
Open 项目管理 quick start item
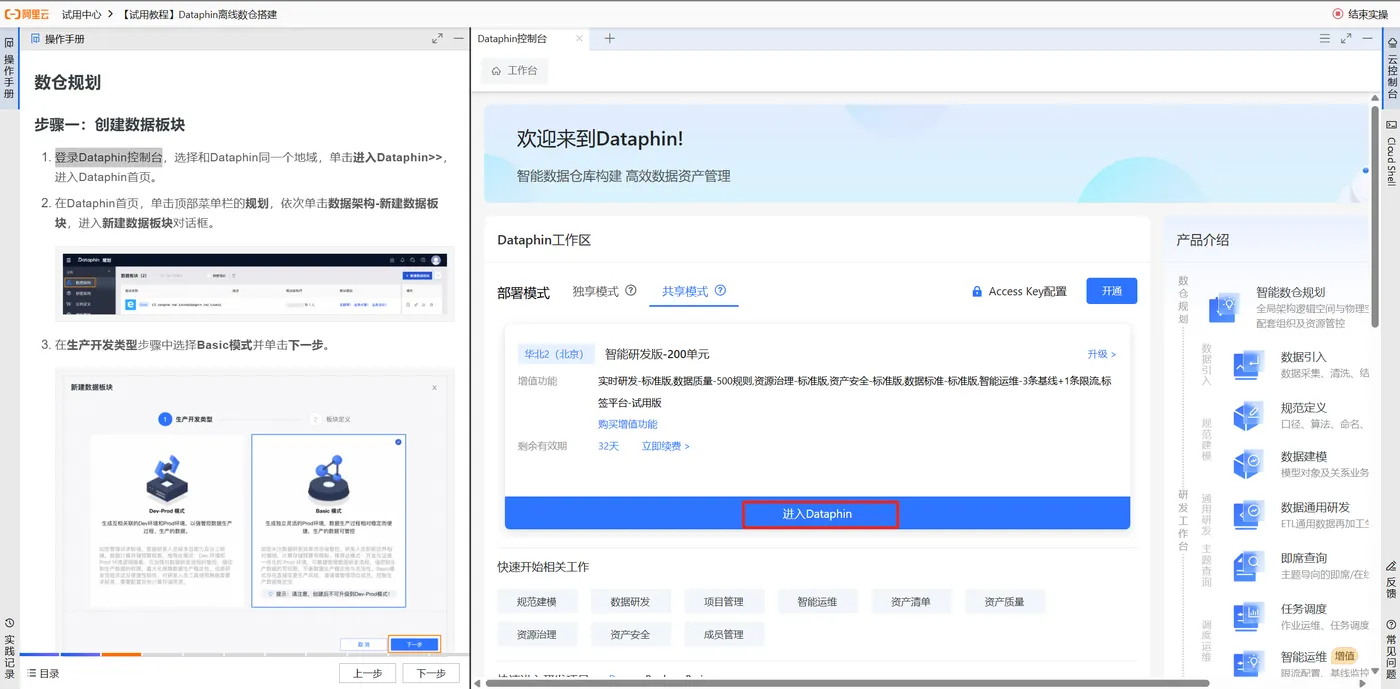click(x=724, y=602)
